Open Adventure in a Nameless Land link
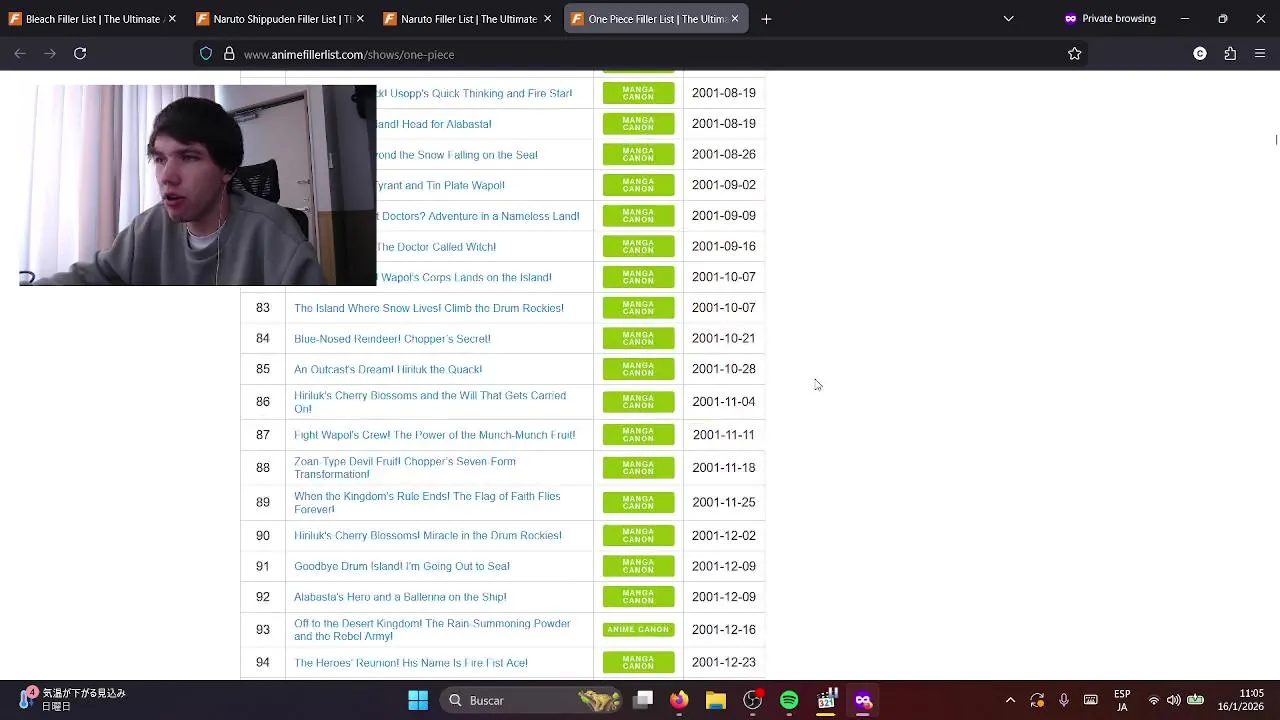The height and width of the screenshot is (720, 1280). [478, 216]
